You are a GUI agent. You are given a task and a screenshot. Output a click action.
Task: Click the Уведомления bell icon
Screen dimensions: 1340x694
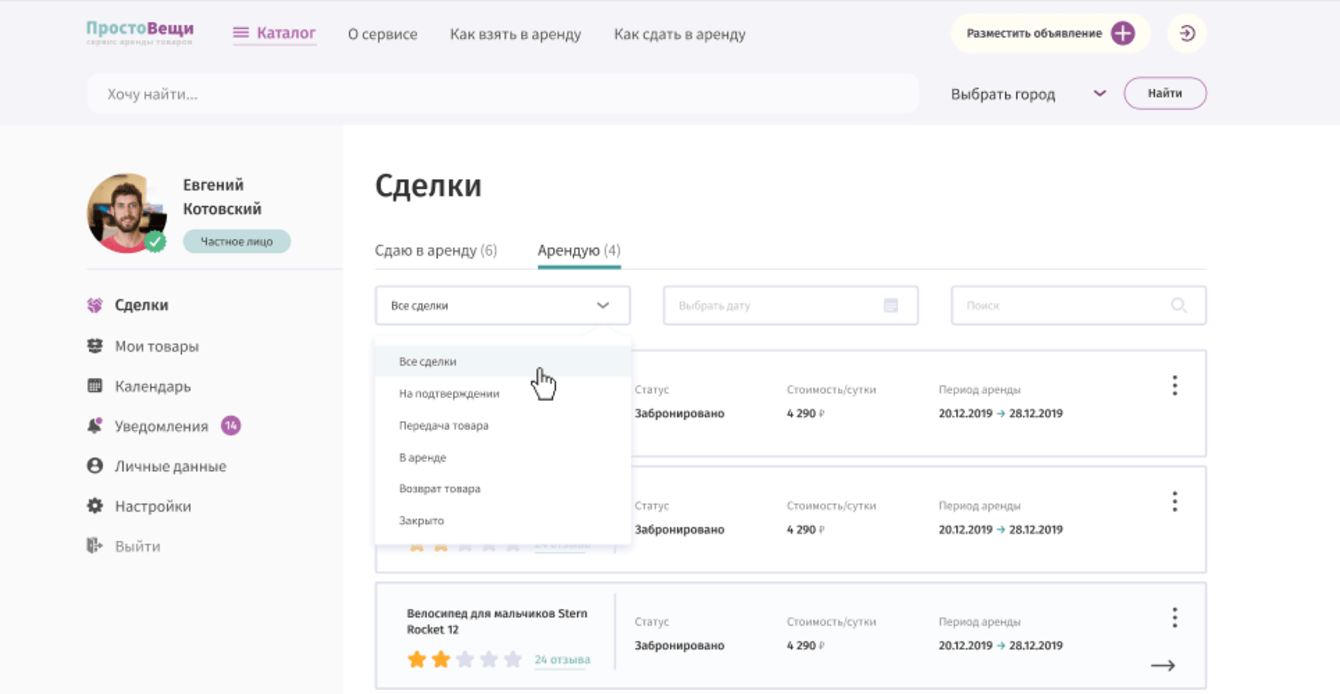(x=95, y=426)
